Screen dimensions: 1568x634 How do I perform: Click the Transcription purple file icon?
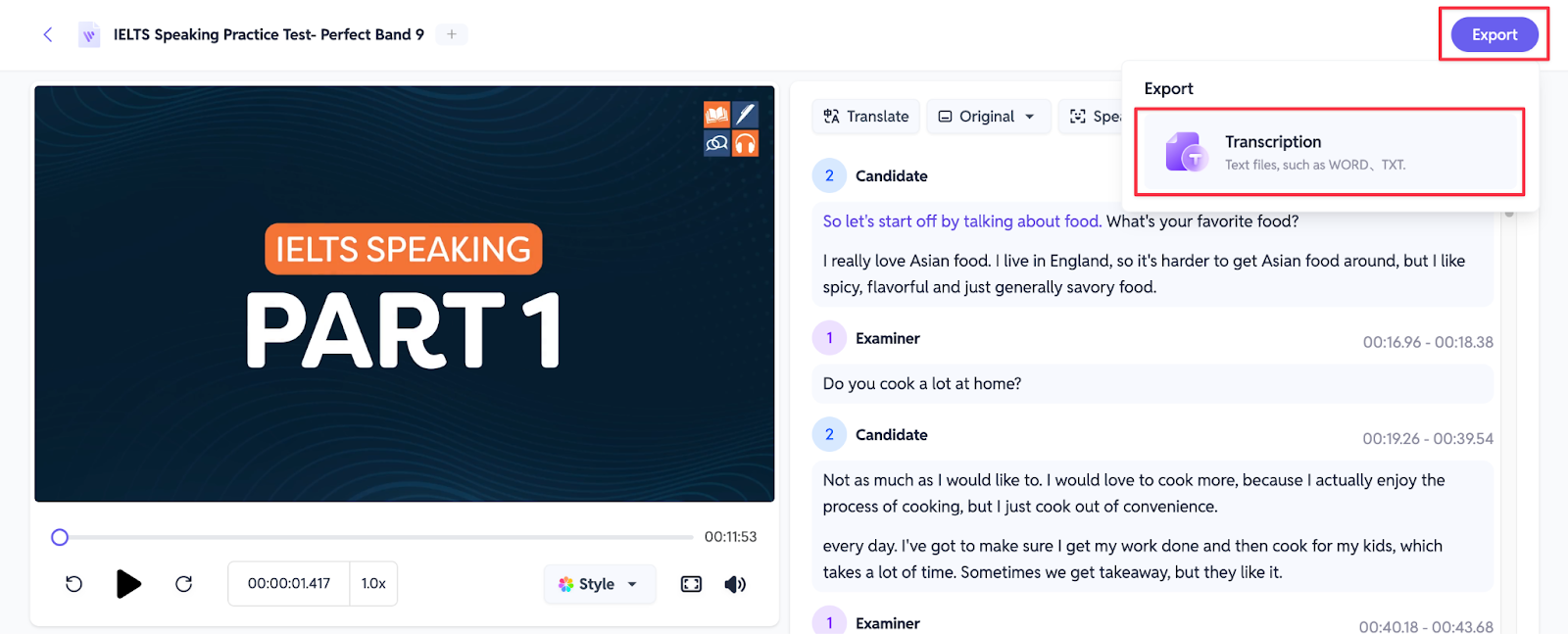pyautogui.click(x=1186, y=152)
